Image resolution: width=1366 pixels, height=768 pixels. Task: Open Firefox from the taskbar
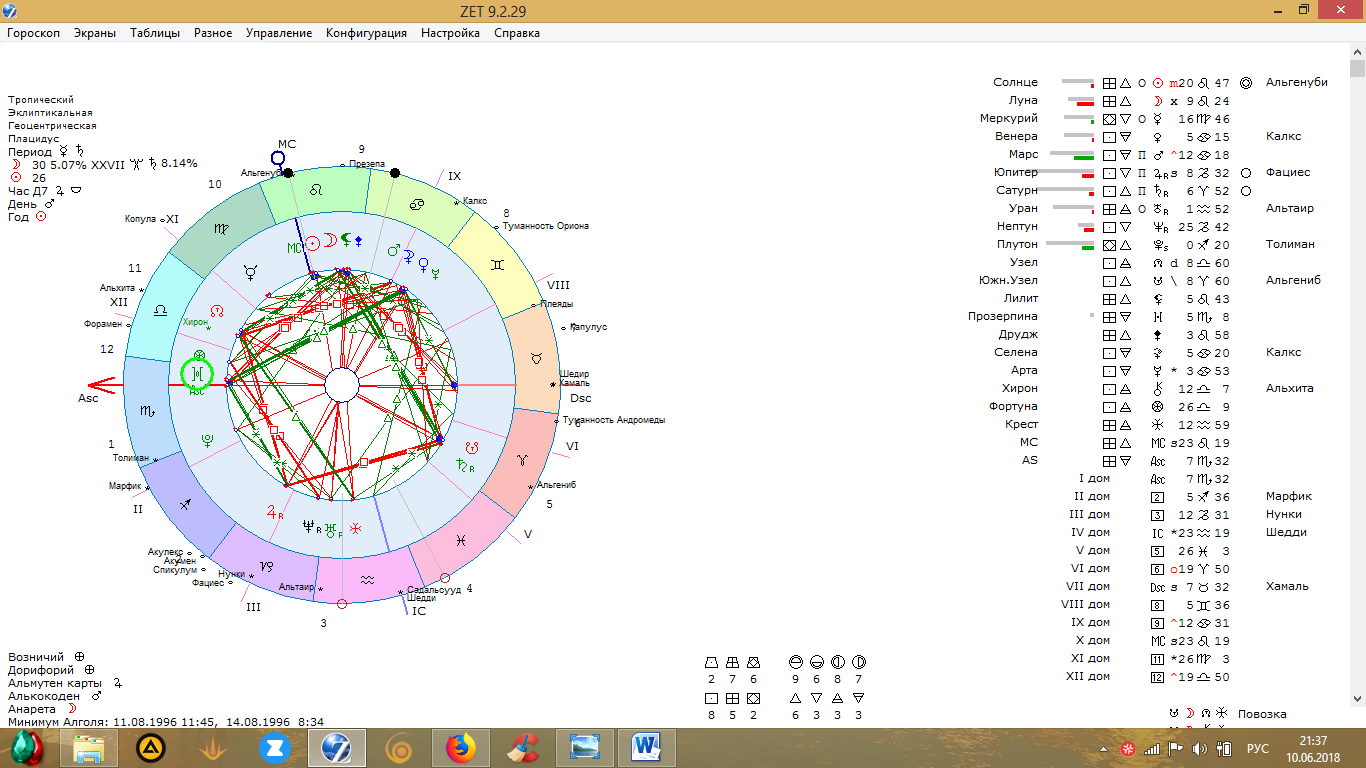[460, 747]
